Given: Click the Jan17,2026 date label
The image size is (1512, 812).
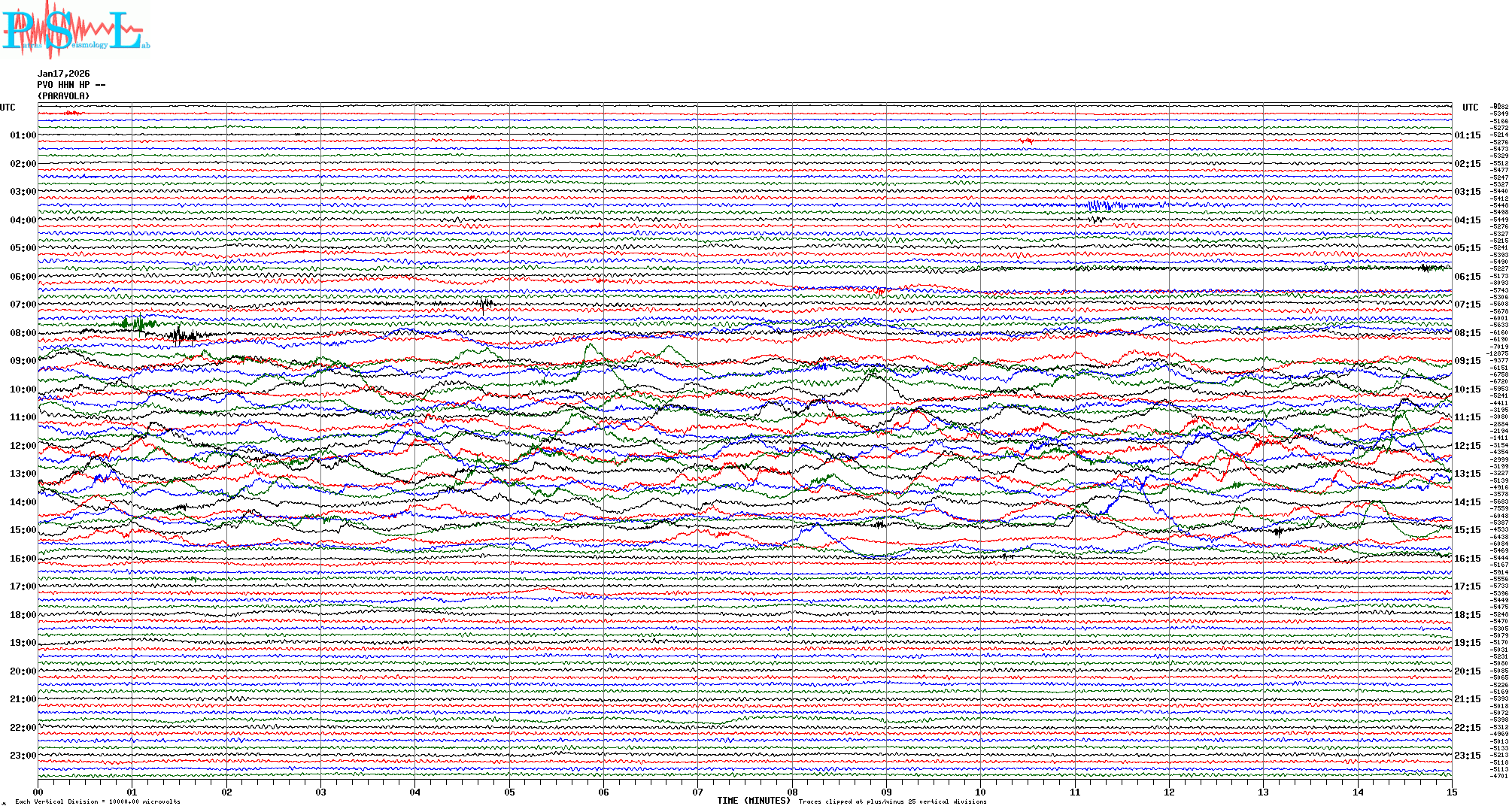Looking at the screenshot, I should coord(63,74).
